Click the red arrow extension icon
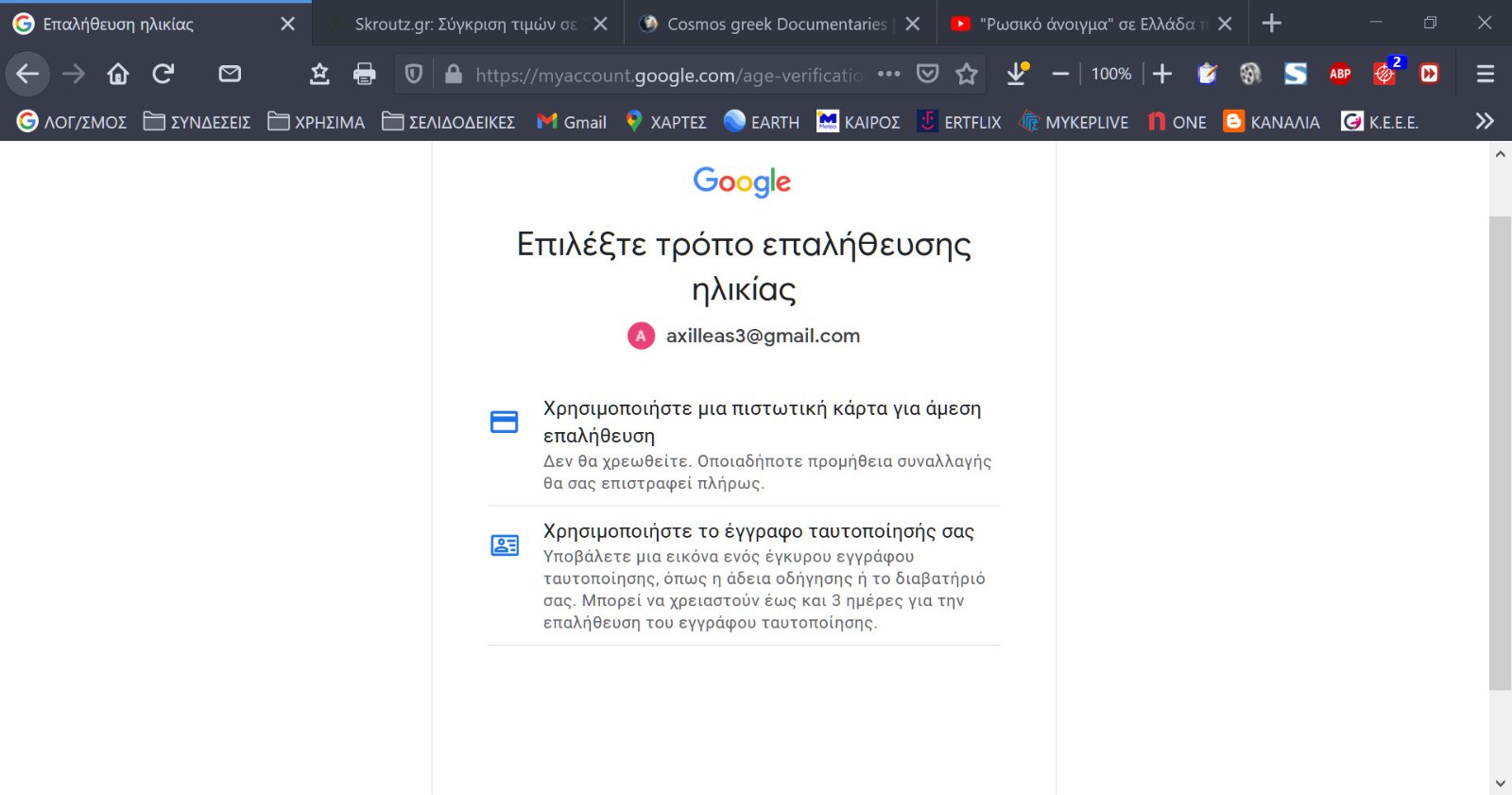Image resolution: width=1512 pixels, height=795 pixels. (1430, 74)
